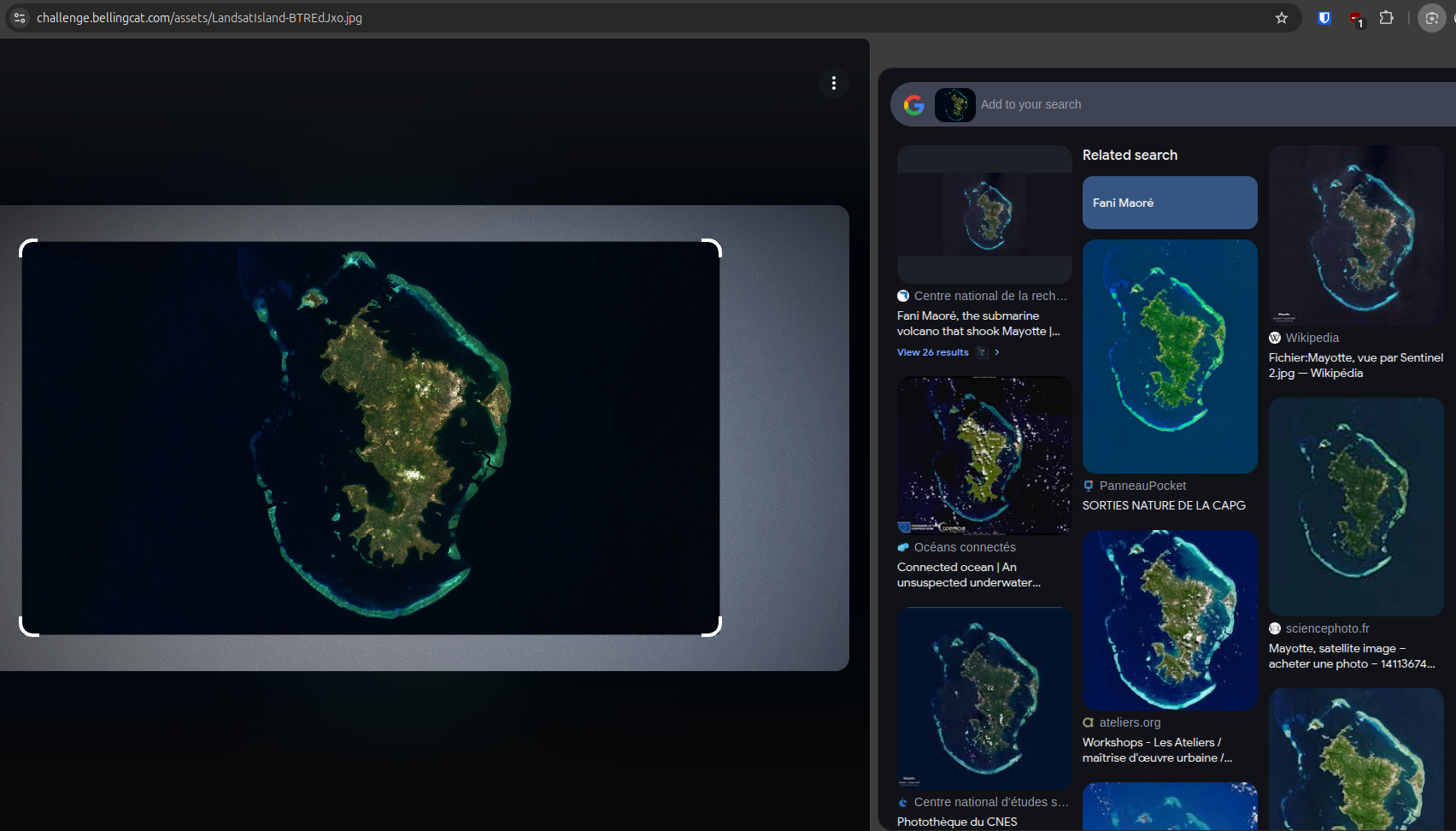This screenshot has height=831, width=1456.
Task: Open the Wikipedia Mayotte Sentinel 2 result
Action: (x=1355, y=365)
